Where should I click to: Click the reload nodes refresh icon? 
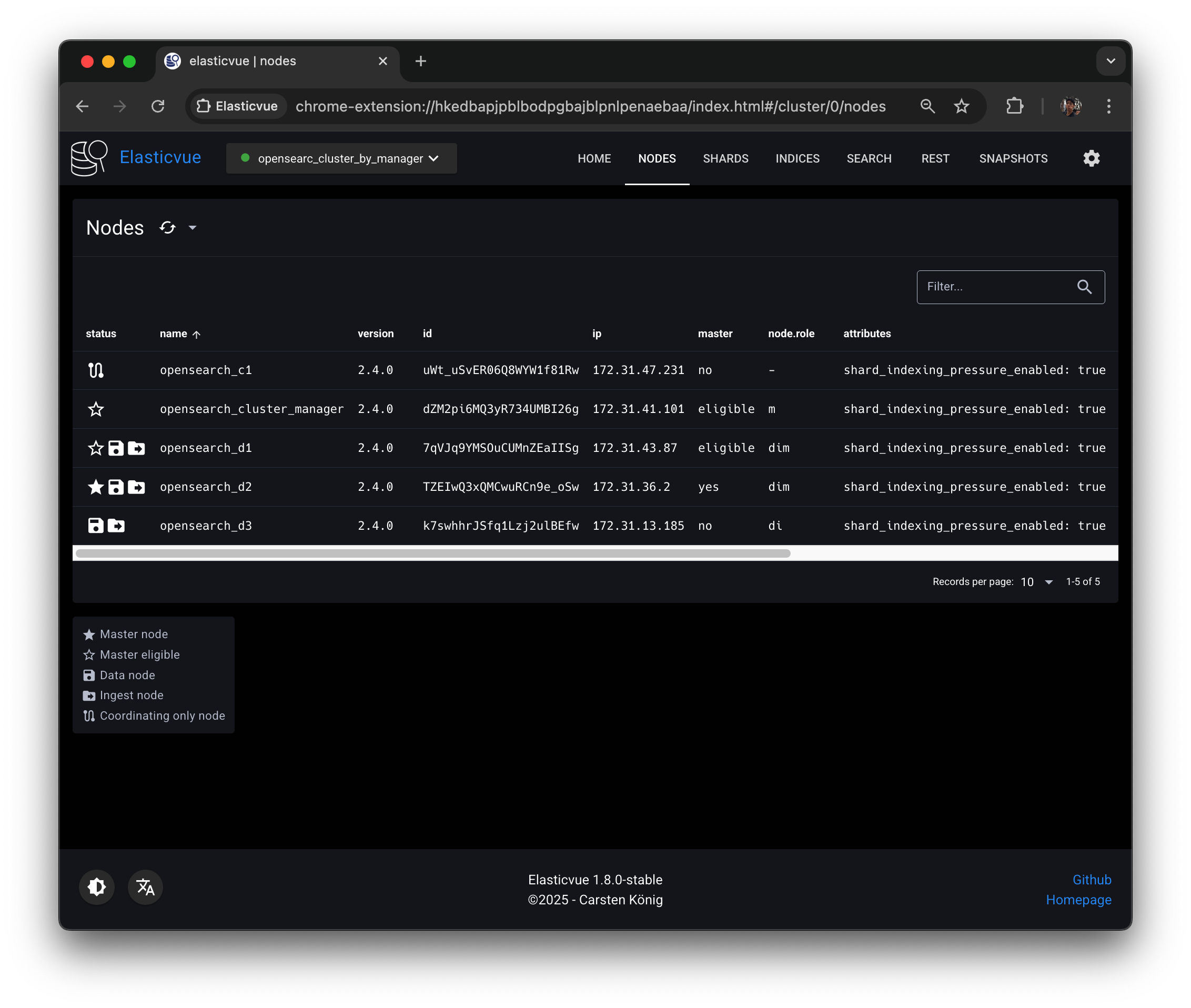pyautogui.click(x=167, y=227)
